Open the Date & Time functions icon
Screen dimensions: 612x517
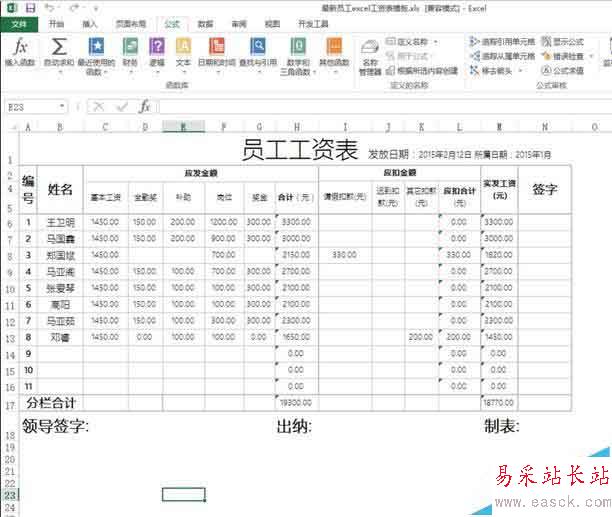(217, 46)
